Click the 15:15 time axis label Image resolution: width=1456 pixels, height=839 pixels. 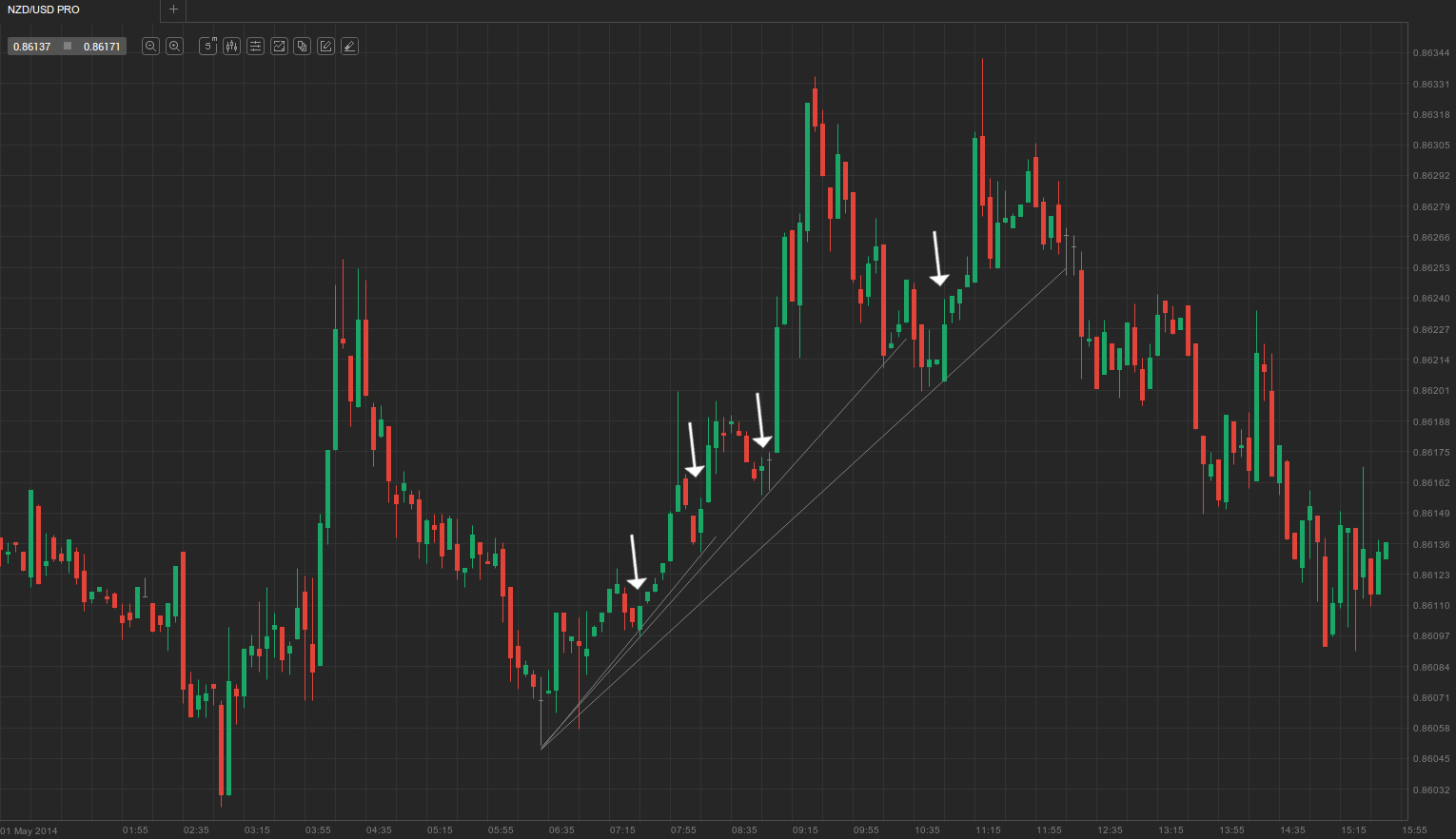1353,830
